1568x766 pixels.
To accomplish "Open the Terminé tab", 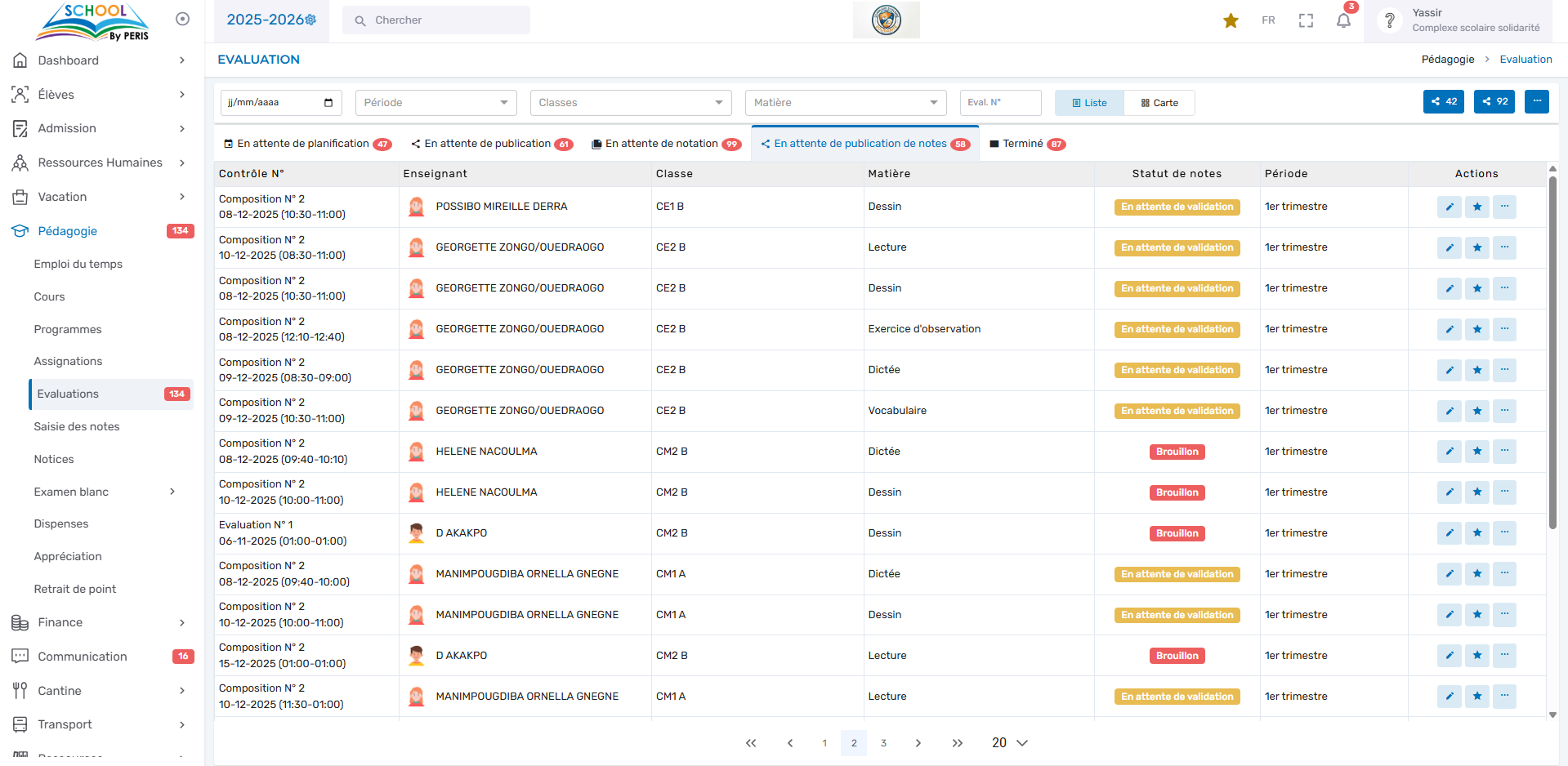I will (1025, 144).
